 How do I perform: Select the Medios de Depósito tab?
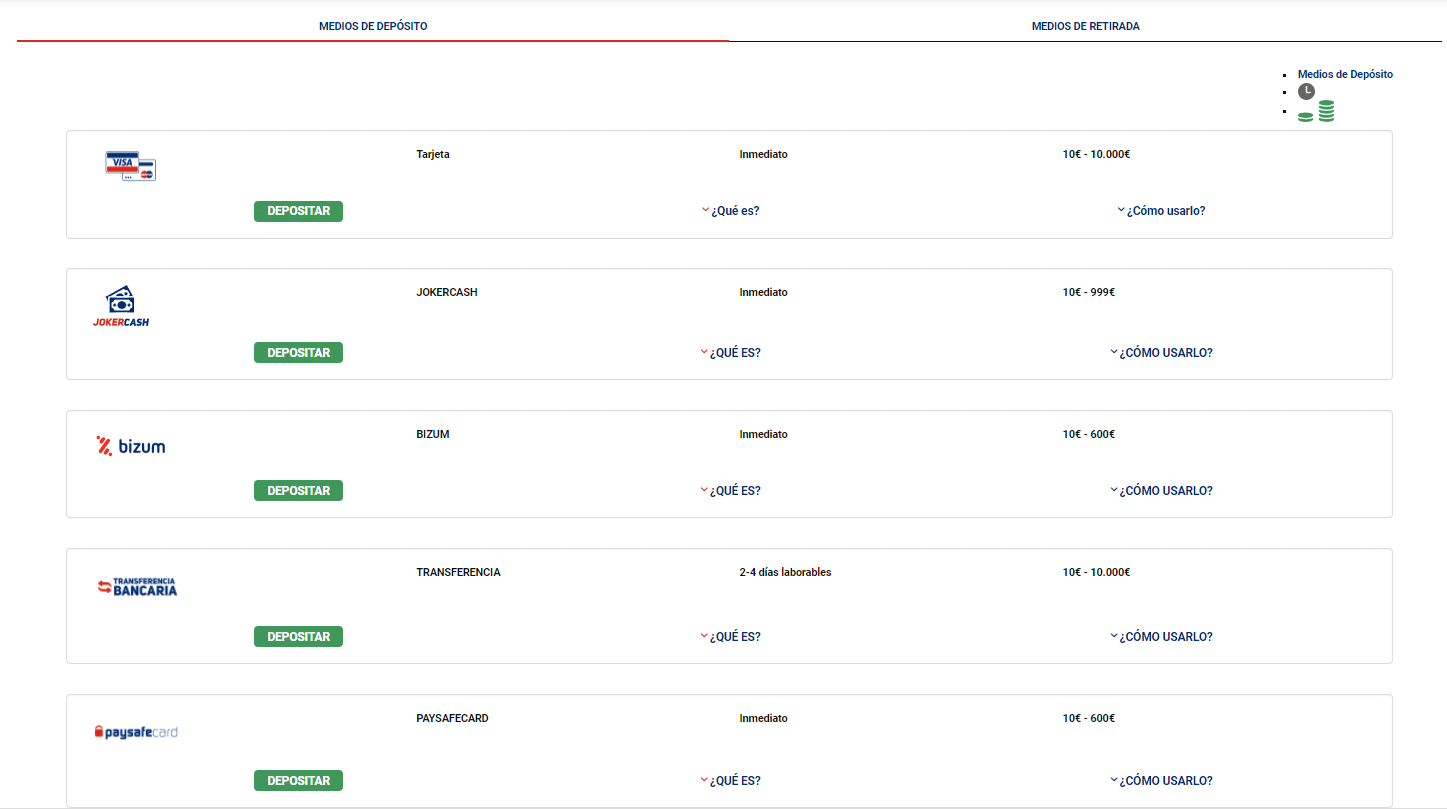[x=373, y=26]
